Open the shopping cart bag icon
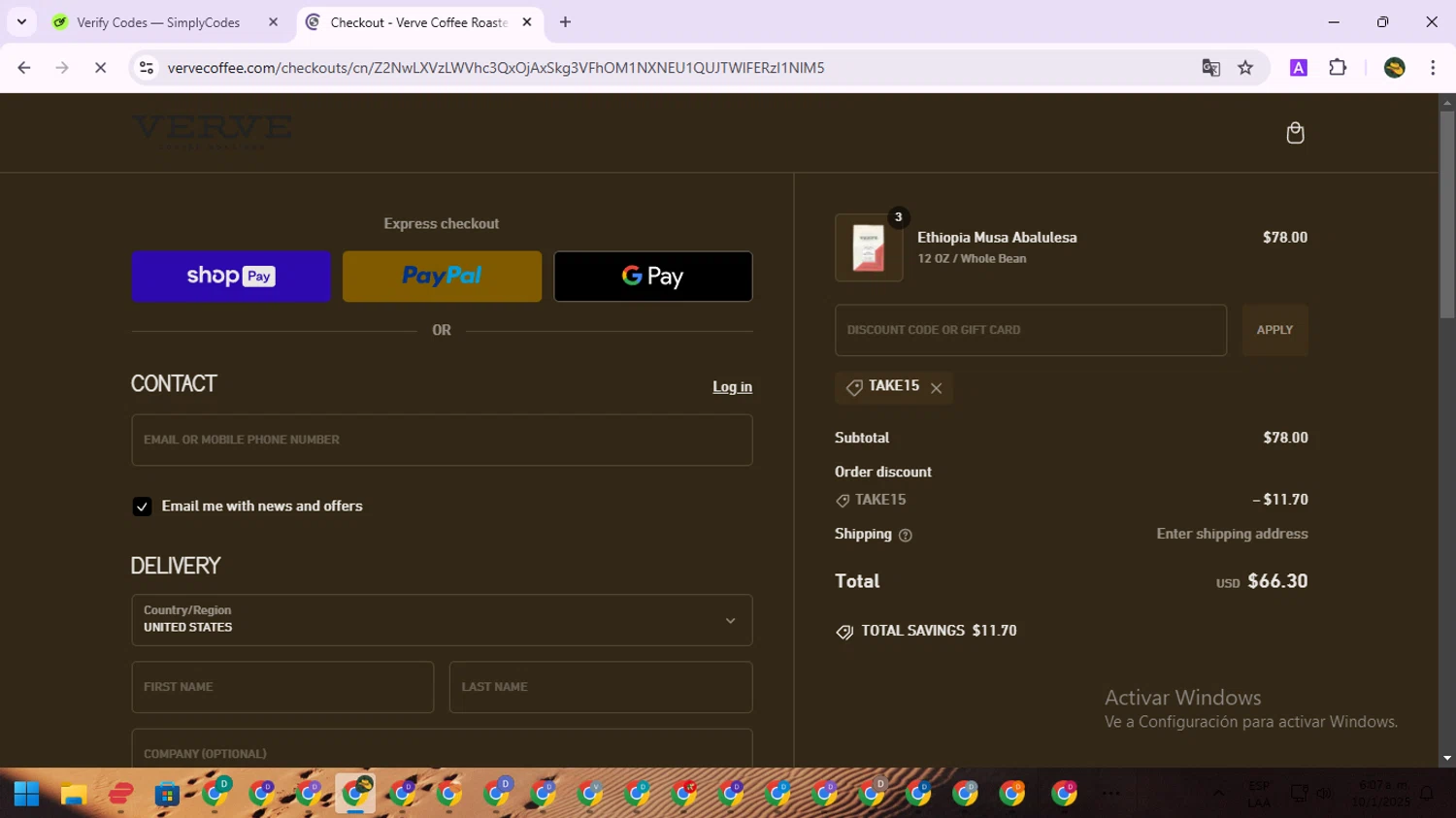The height and width of the screenshot is (818, 1456). (1295, 133)
